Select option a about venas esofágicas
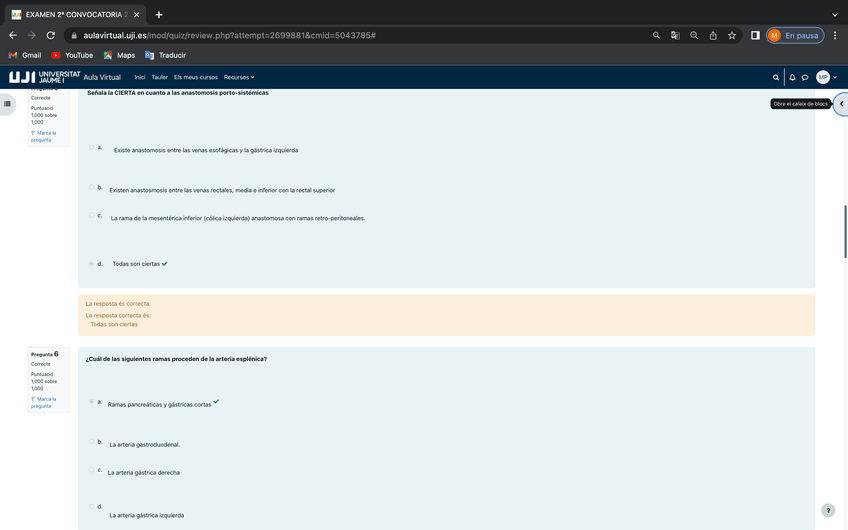The height and width of the screenshot is (530, 848). pyautogui.click(x=92, y=147)
